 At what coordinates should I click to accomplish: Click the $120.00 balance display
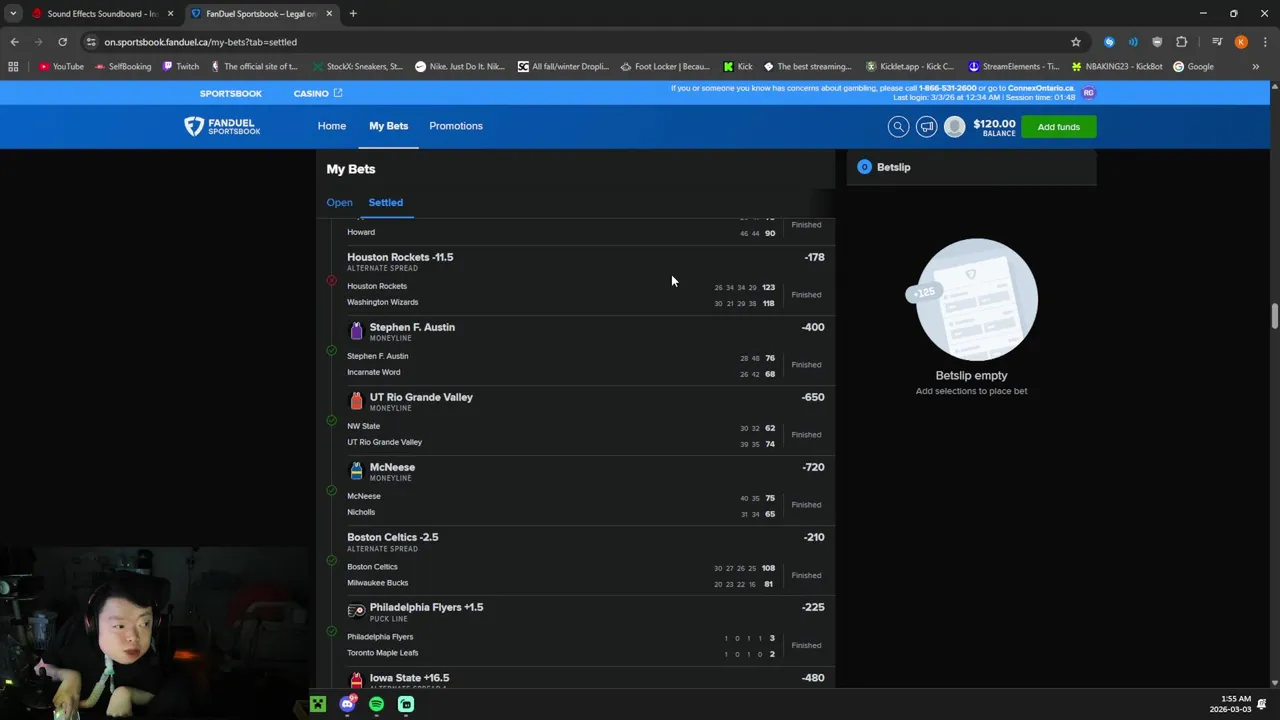(994, 127)
